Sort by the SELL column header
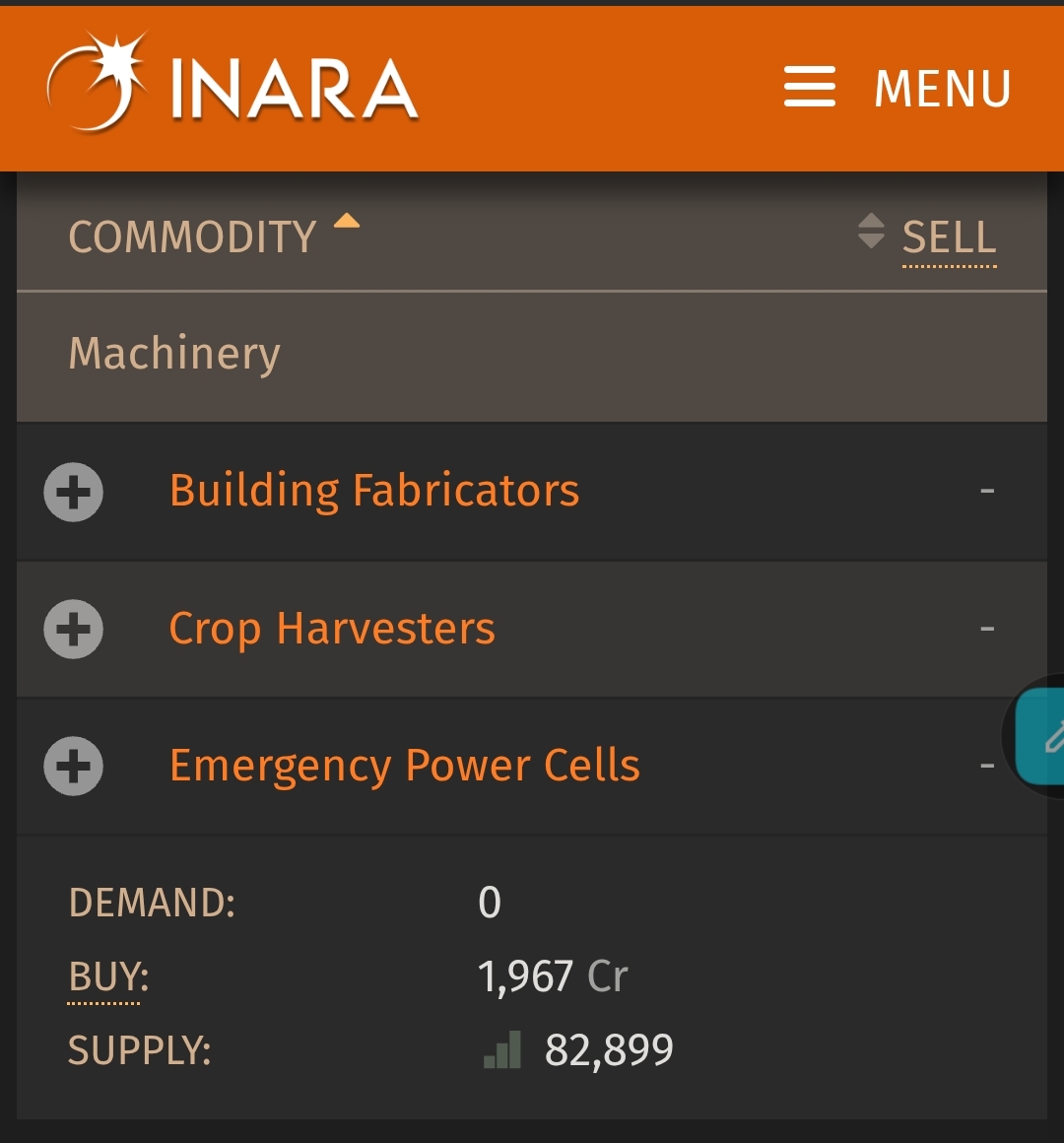Screen dimensions: 1064x1143 click(x=949, y=236)
